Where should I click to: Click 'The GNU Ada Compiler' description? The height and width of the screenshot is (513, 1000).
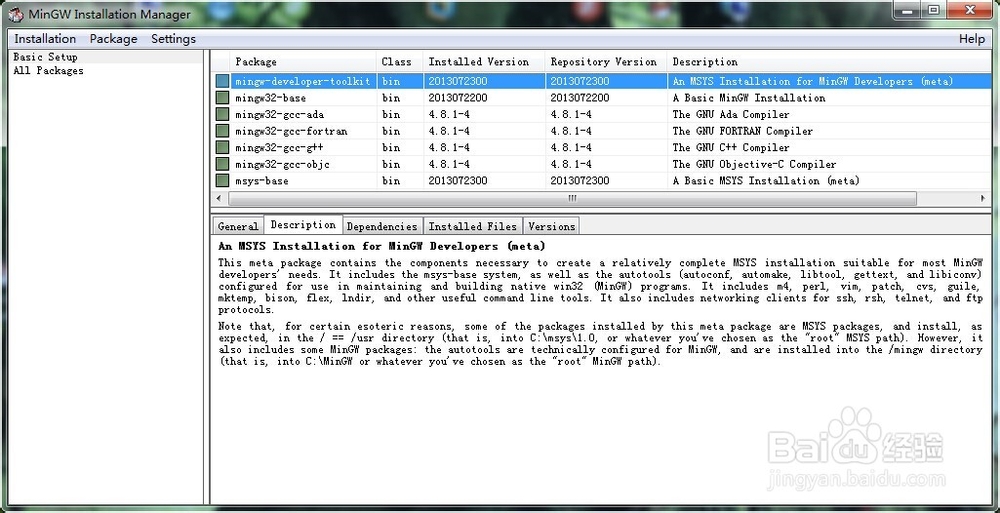click(731, 114)
